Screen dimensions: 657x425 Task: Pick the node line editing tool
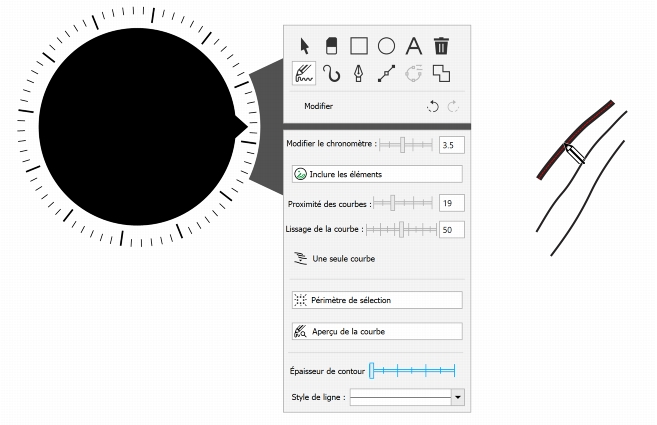(386, 74)
